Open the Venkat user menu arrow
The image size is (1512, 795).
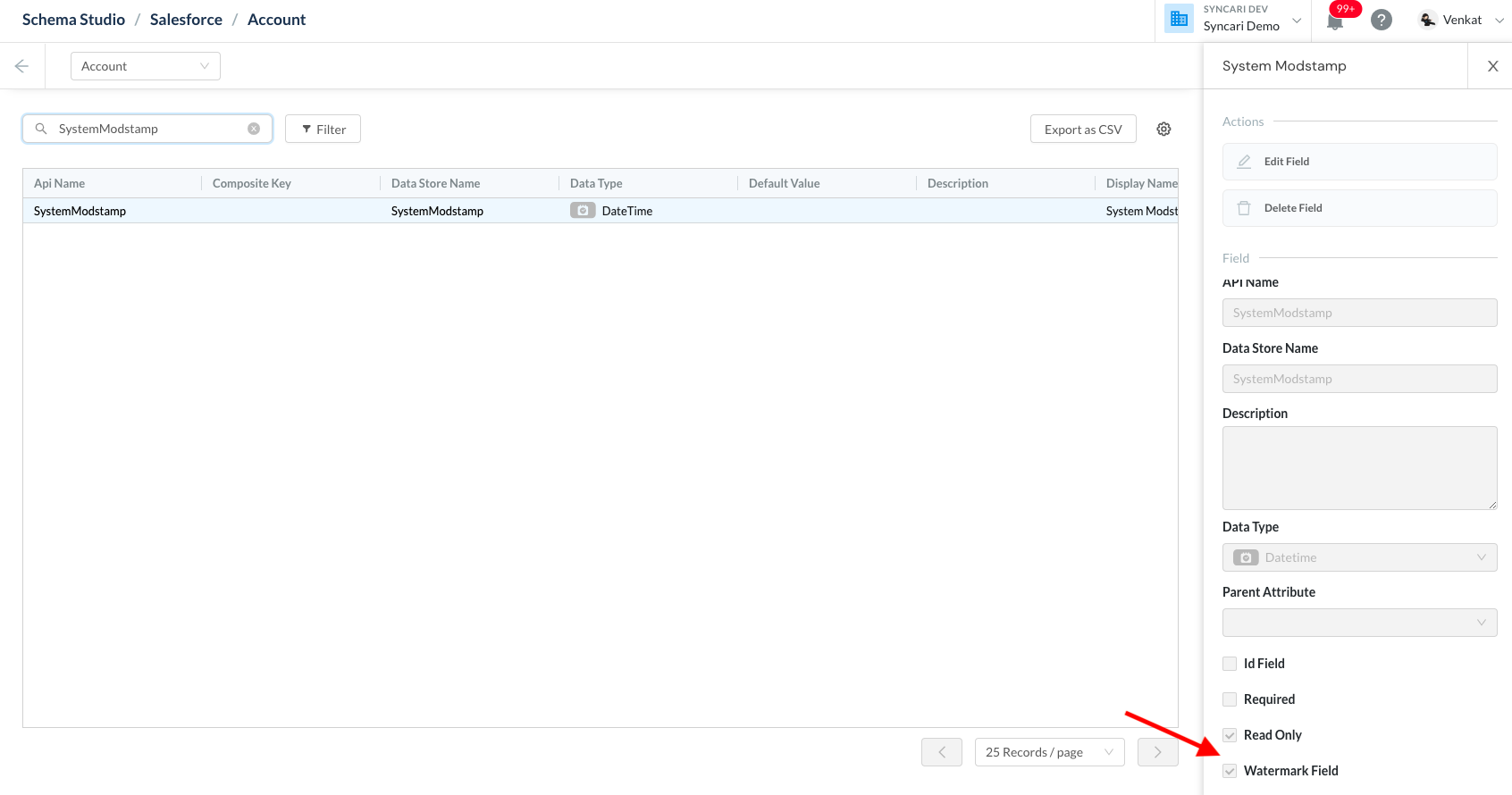[x=1499, y=20]
